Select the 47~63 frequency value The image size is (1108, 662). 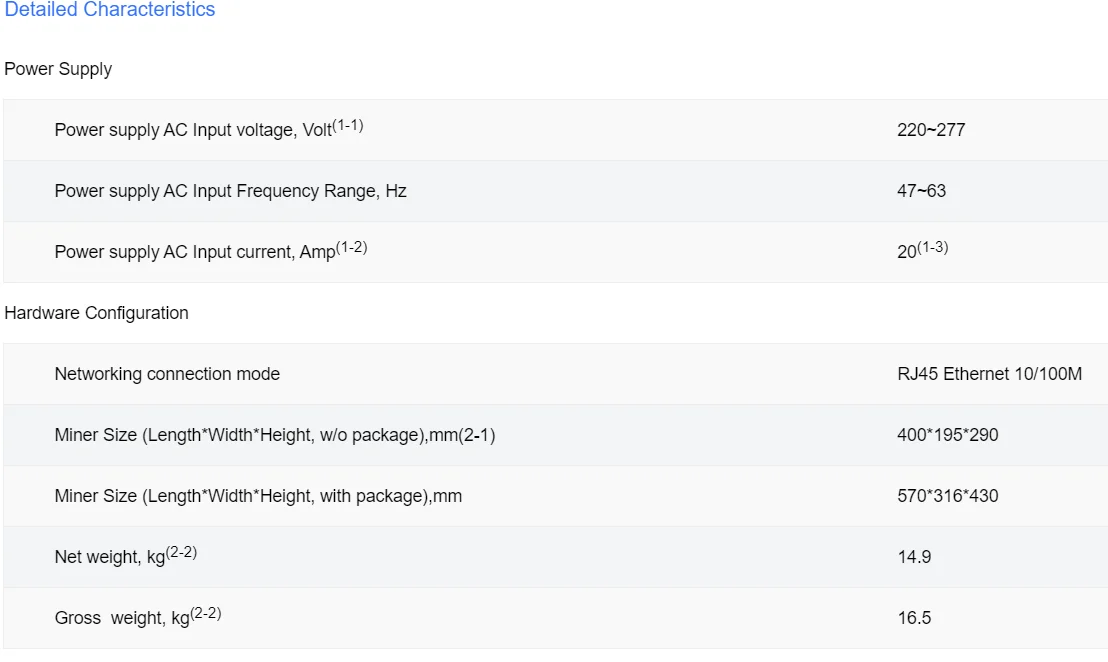921,191
